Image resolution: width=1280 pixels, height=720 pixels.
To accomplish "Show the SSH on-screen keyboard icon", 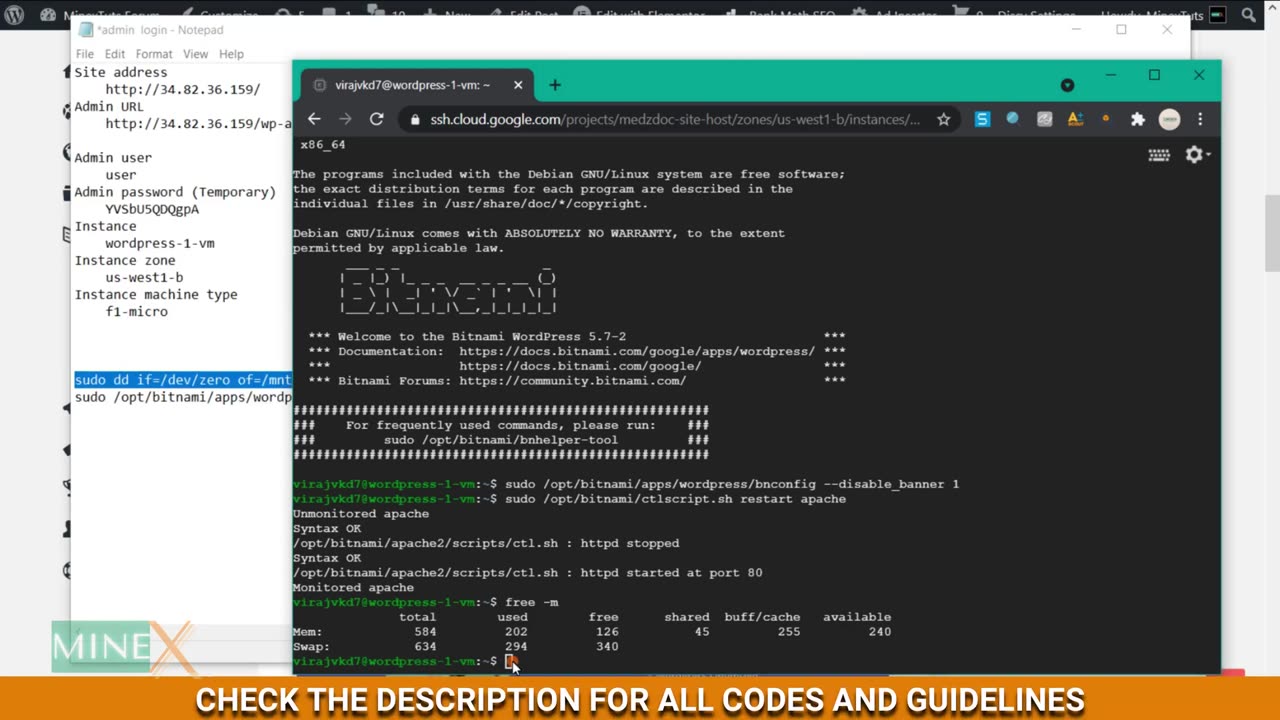I will (x=1159, y=155).
